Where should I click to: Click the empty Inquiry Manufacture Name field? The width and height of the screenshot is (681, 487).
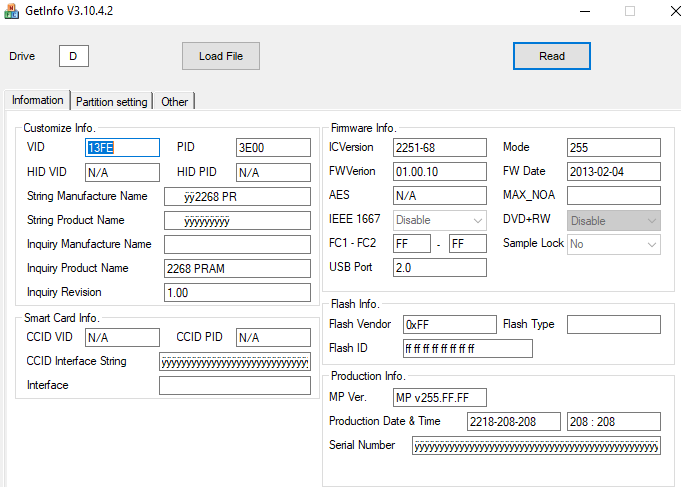237,245
